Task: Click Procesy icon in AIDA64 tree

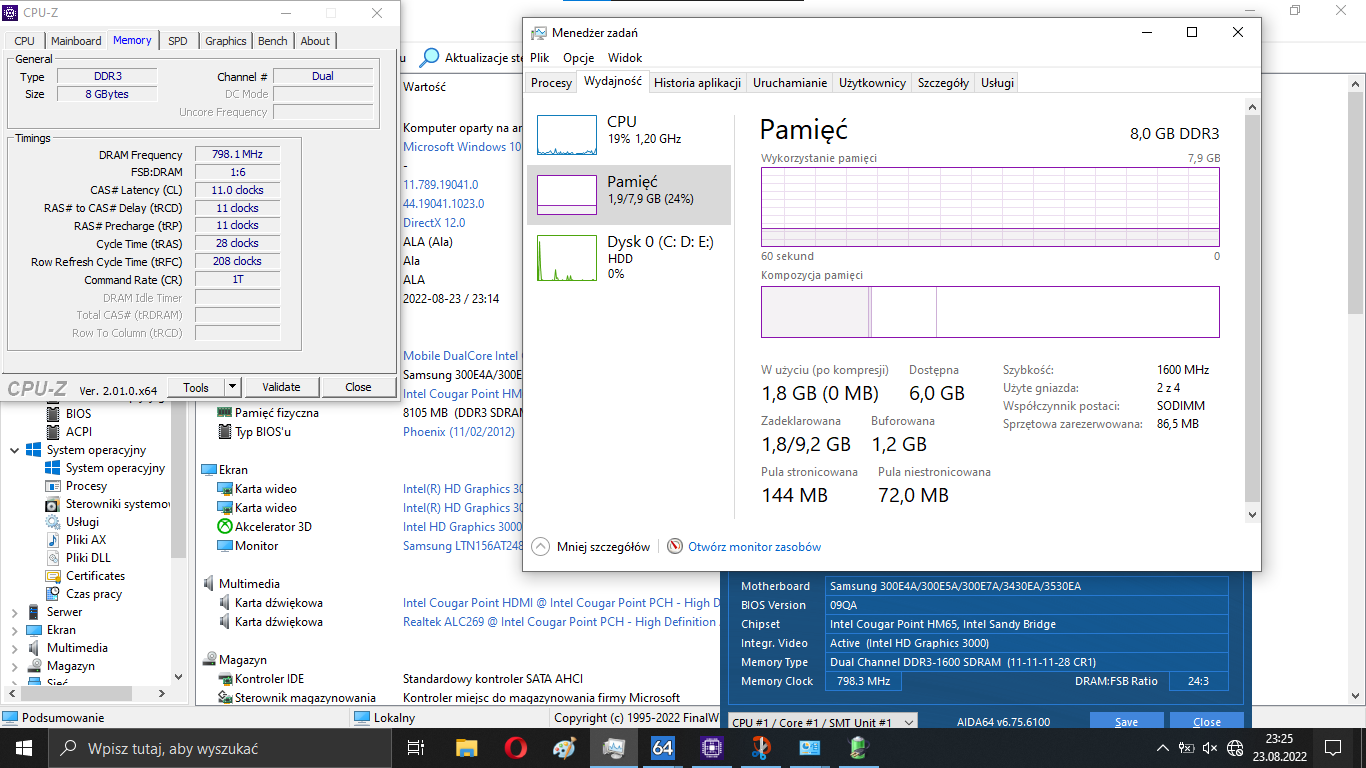Action: tap(52, 486)
